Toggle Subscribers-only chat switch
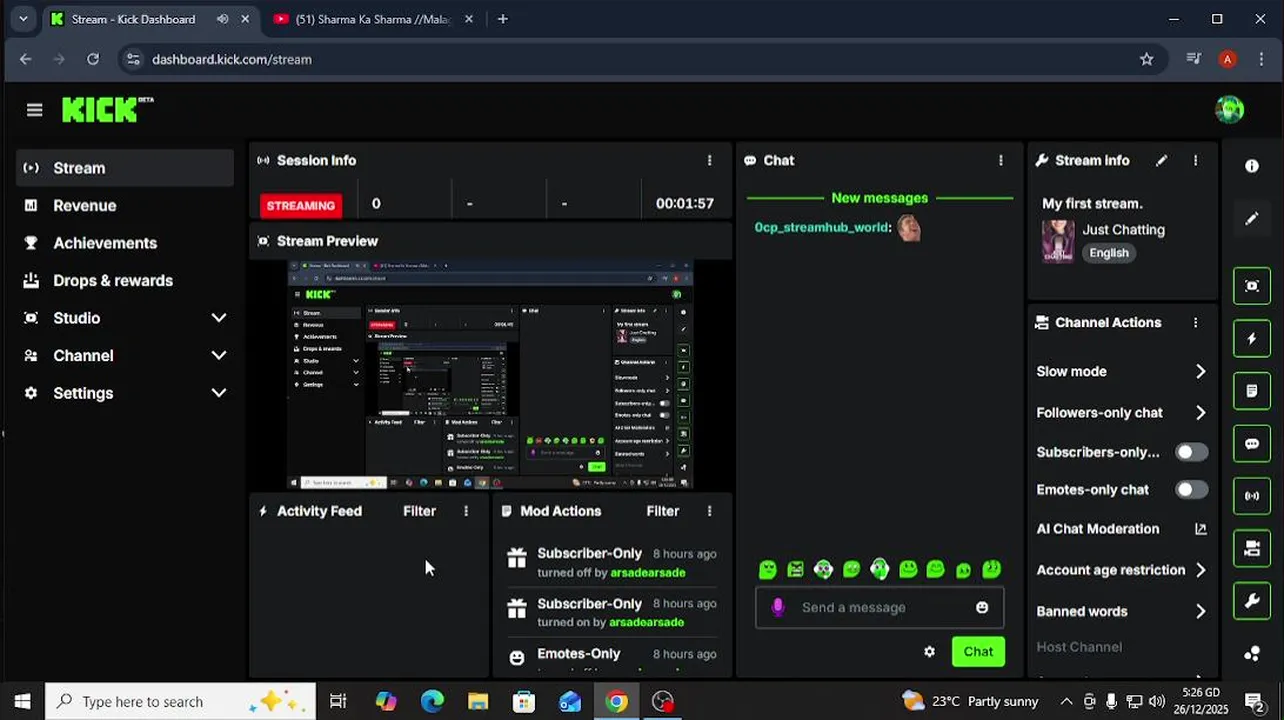 (x=1191, y=452)
